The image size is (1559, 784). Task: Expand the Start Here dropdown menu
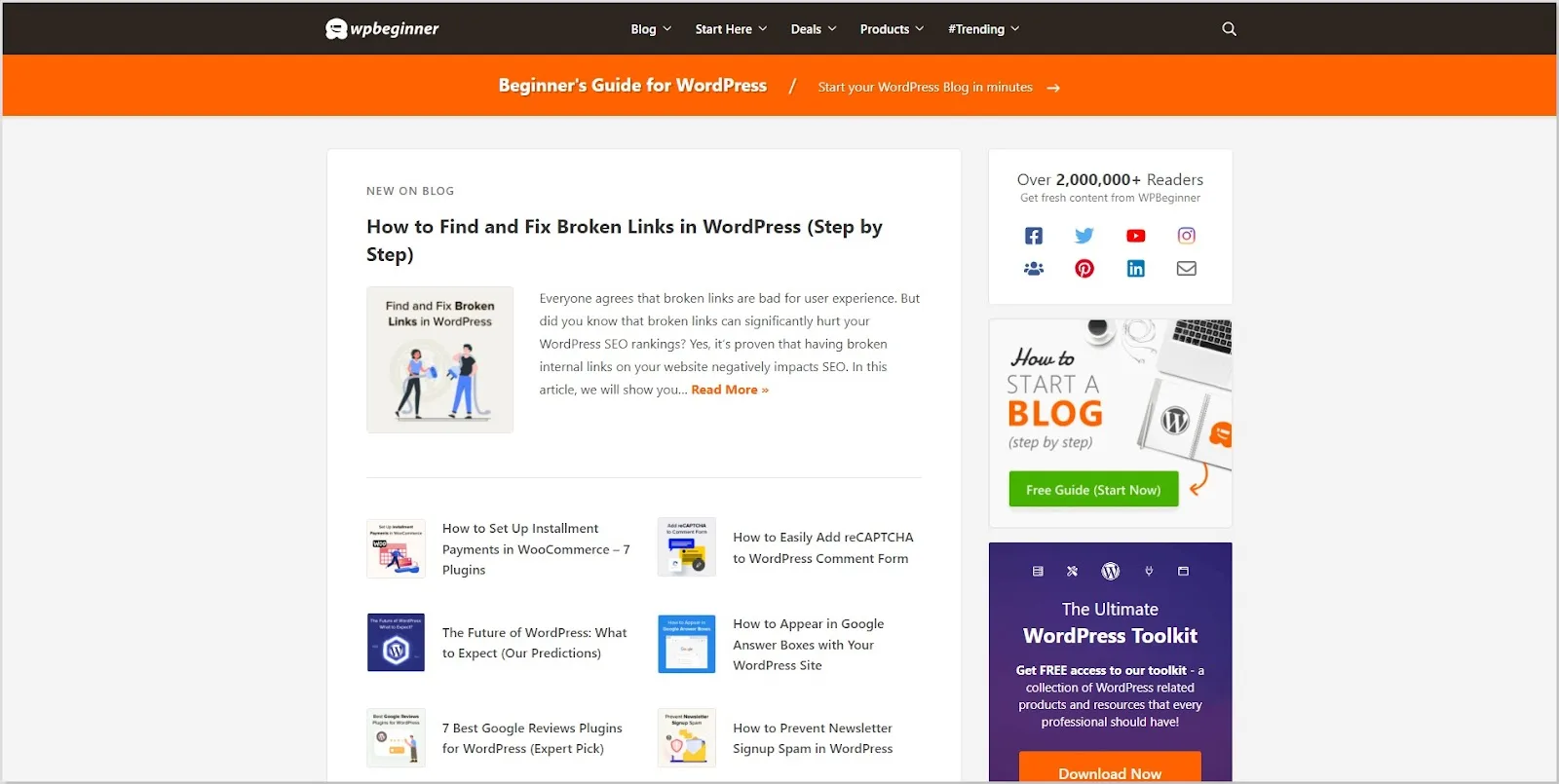[731, 29]
